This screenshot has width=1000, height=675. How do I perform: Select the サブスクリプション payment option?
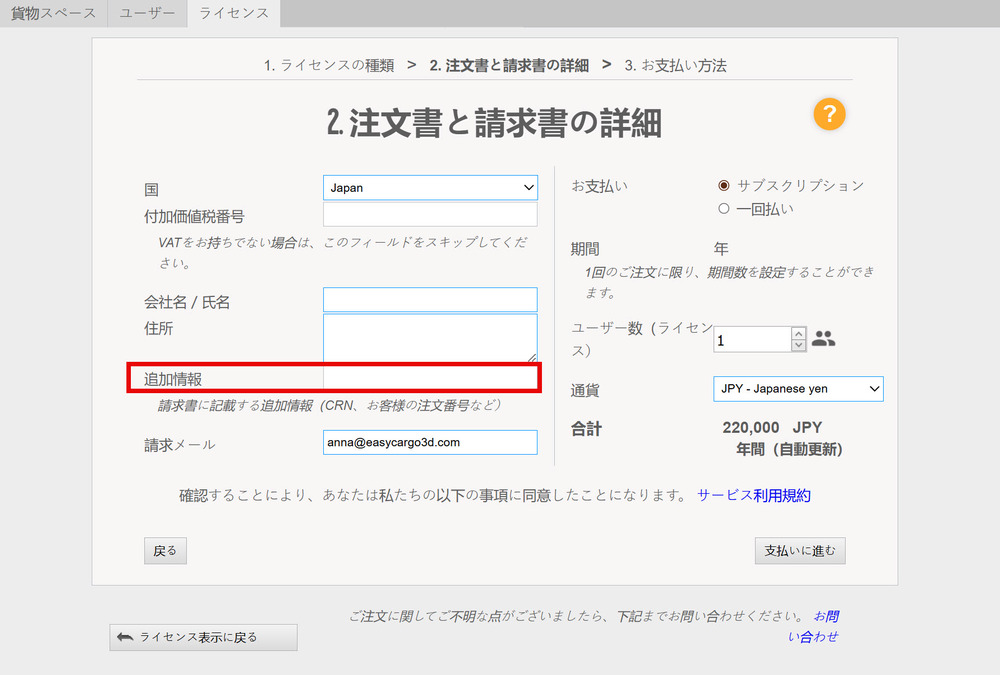point(724,185)
